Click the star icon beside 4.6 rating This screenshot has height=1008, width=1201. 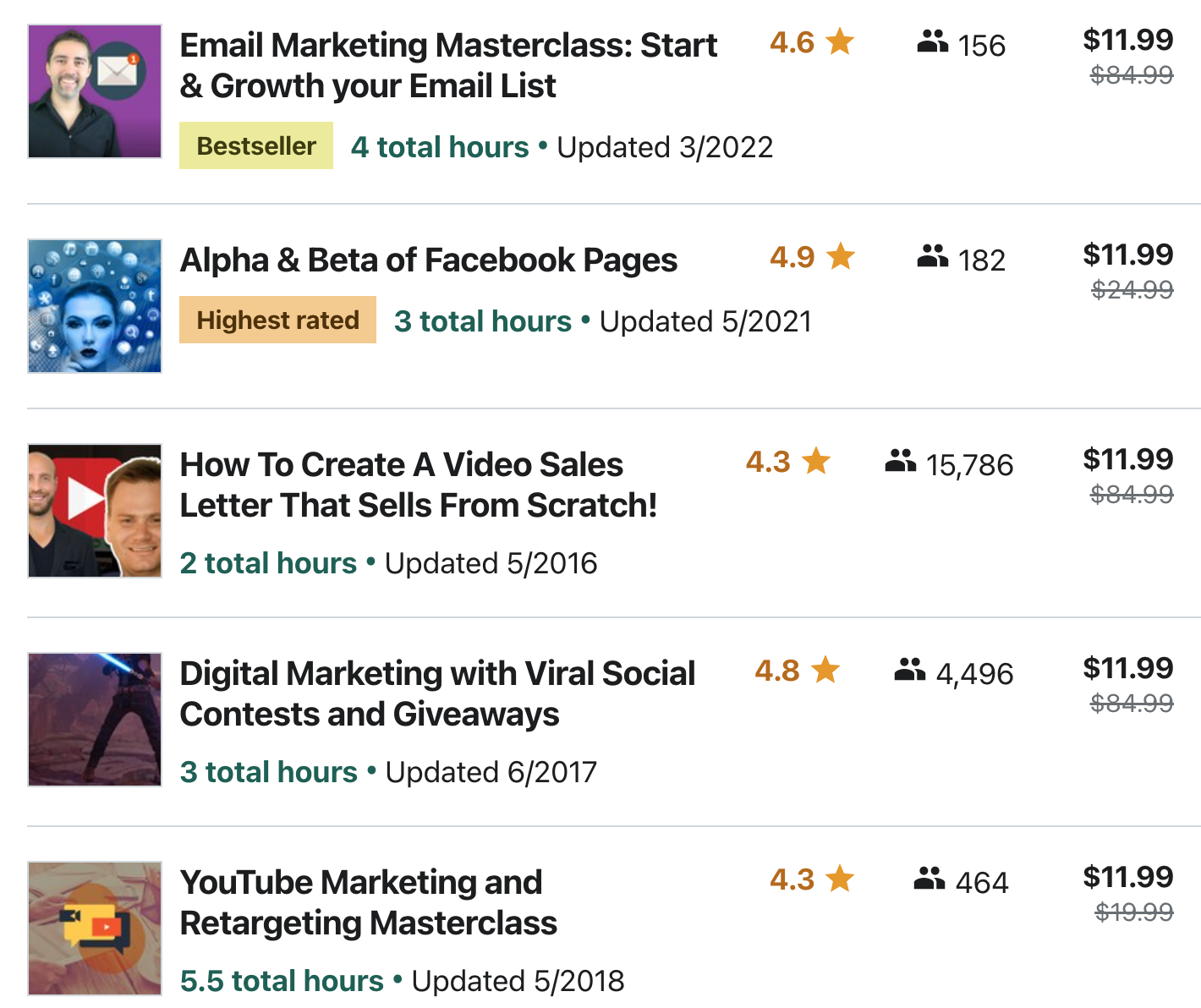(840, 41)
